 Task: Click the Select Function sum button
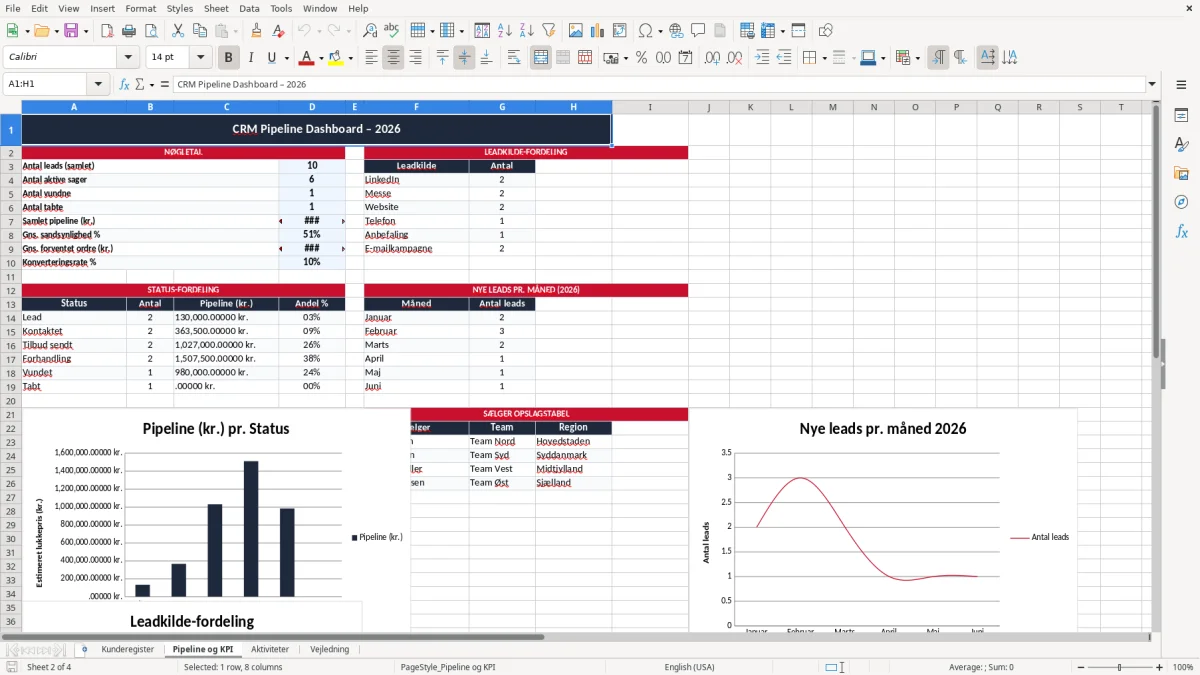[142, 84]
